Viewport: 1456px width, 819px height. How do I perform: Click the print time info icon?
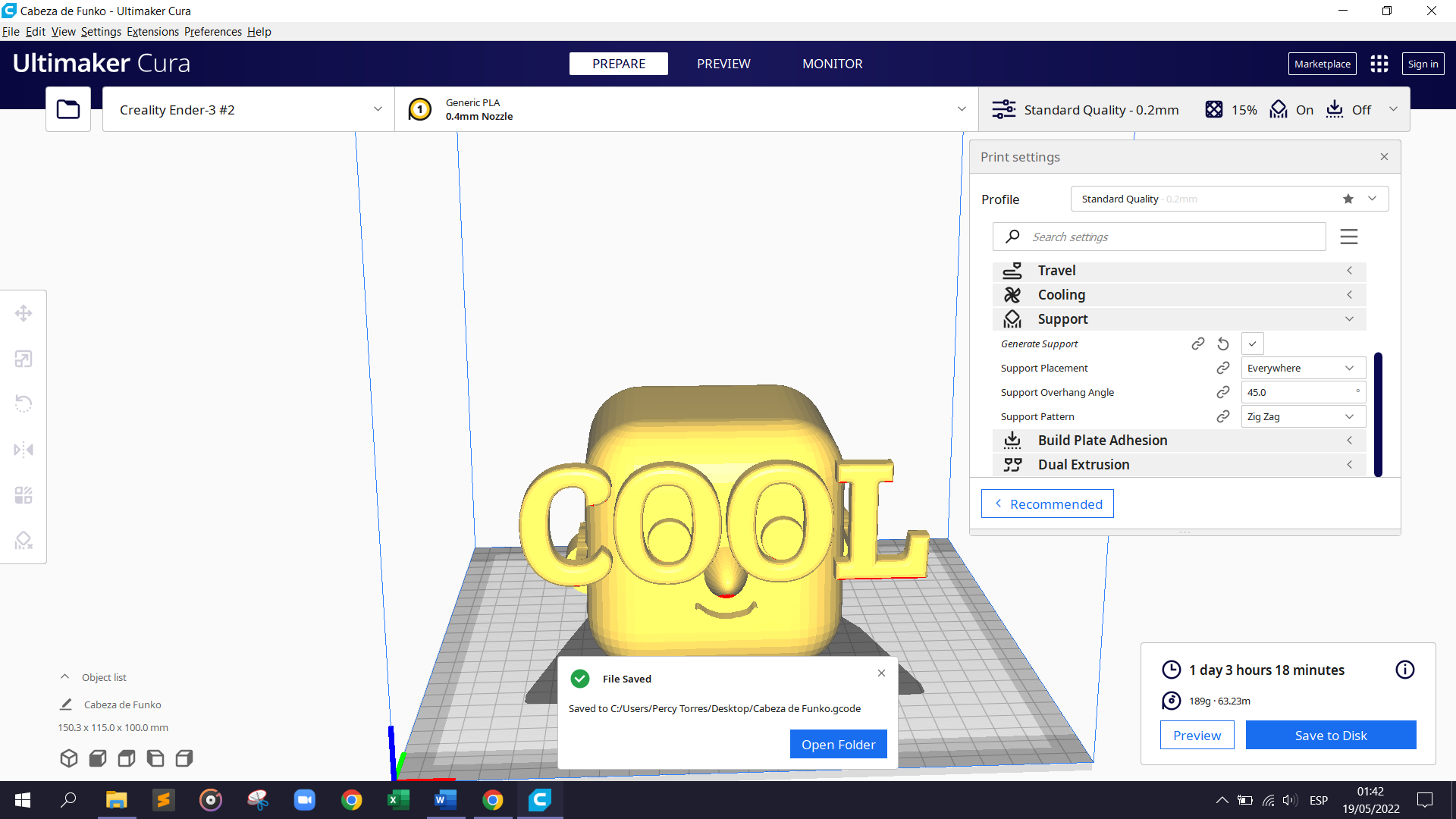point(1404,670)
